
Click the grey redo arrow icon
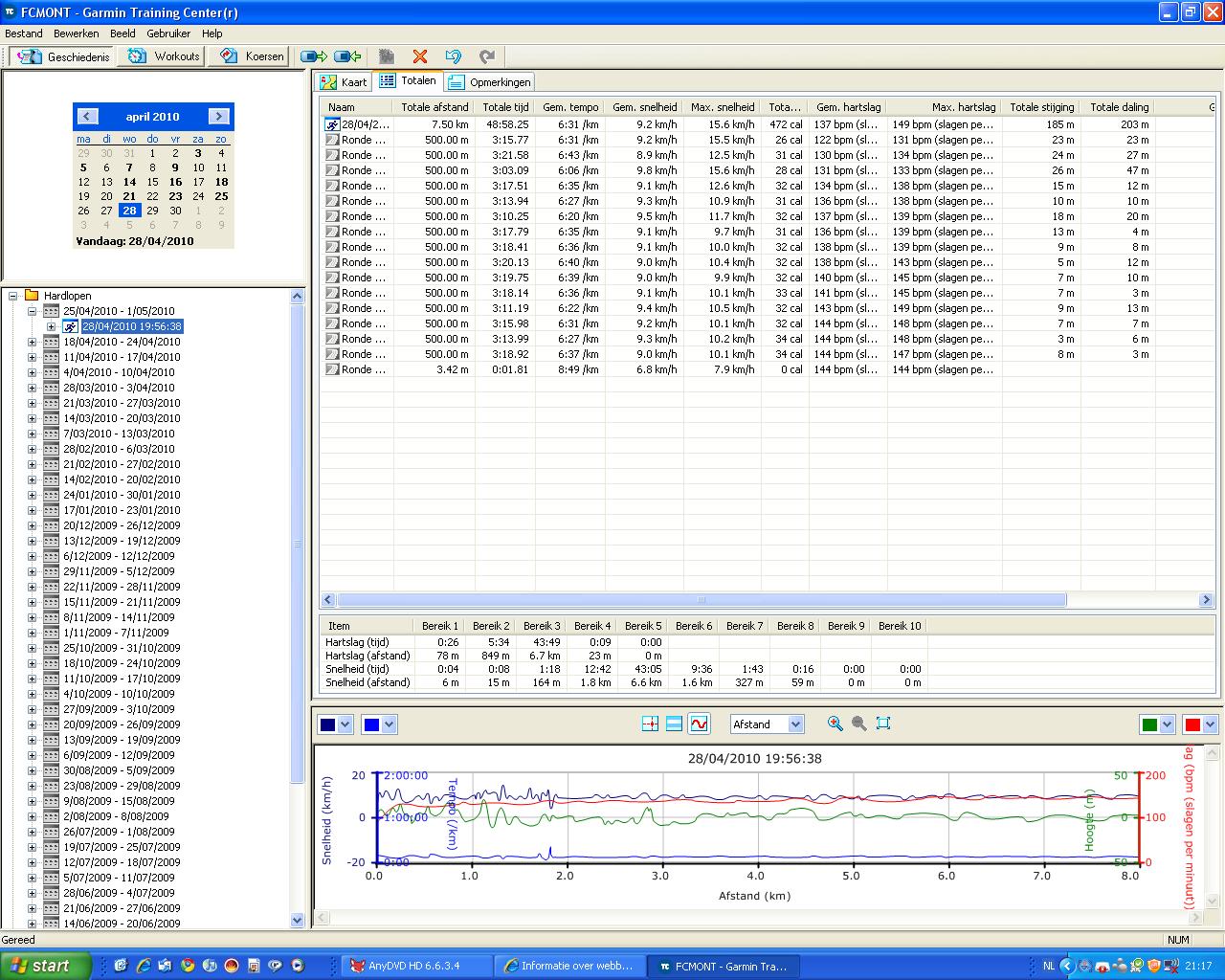click(487, 56)
